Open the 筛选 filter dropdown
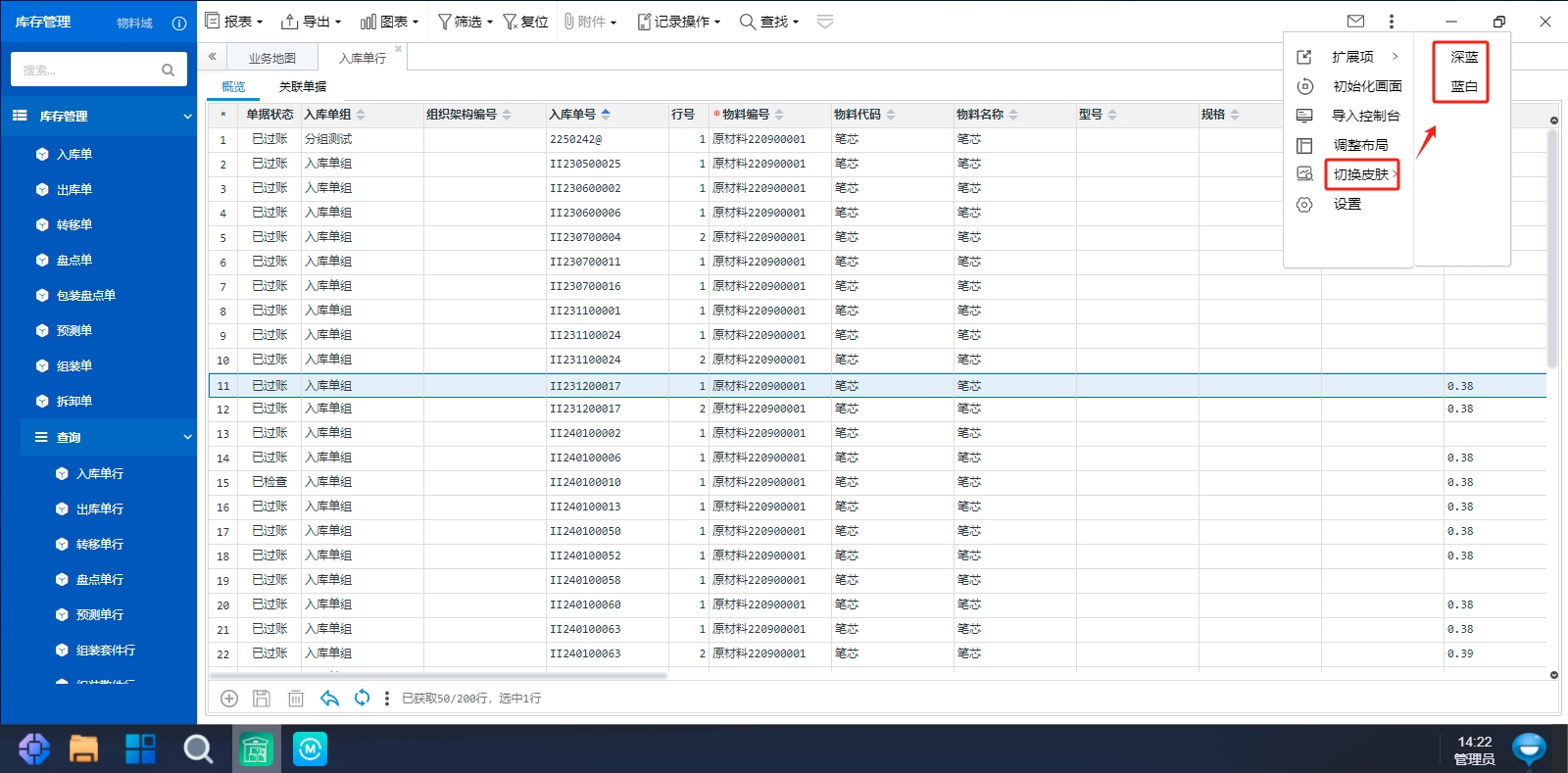The image size is (1568, 773). 465,22
